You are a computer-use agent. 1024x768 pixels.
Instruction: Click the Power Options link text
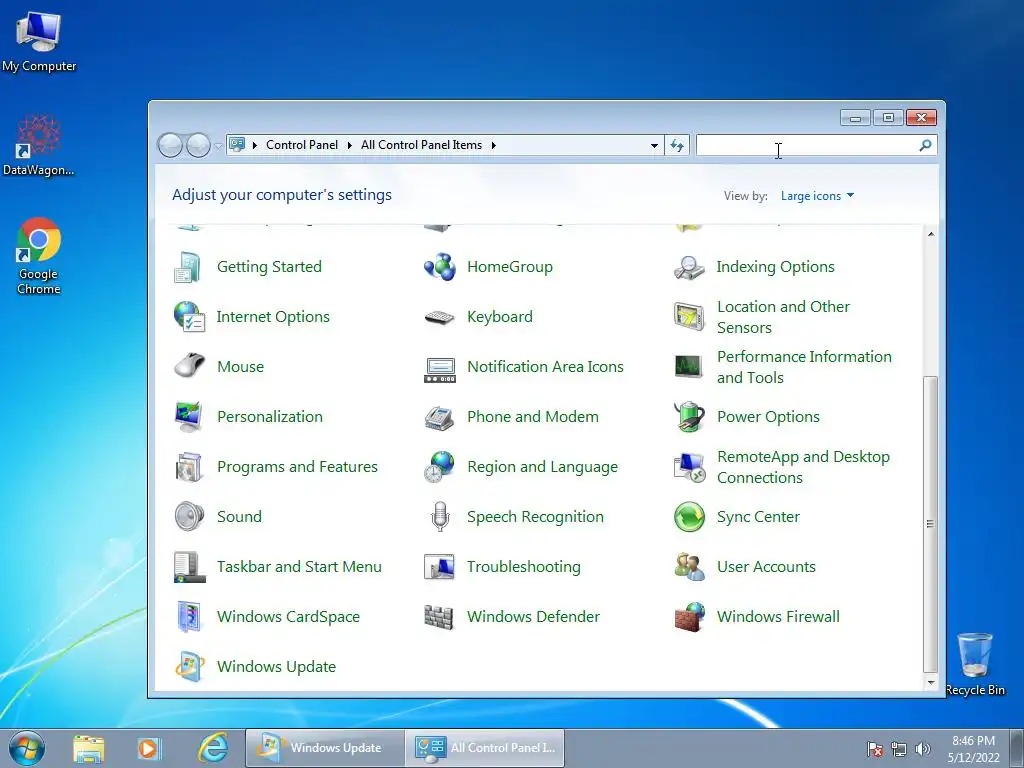coord(768,417)
